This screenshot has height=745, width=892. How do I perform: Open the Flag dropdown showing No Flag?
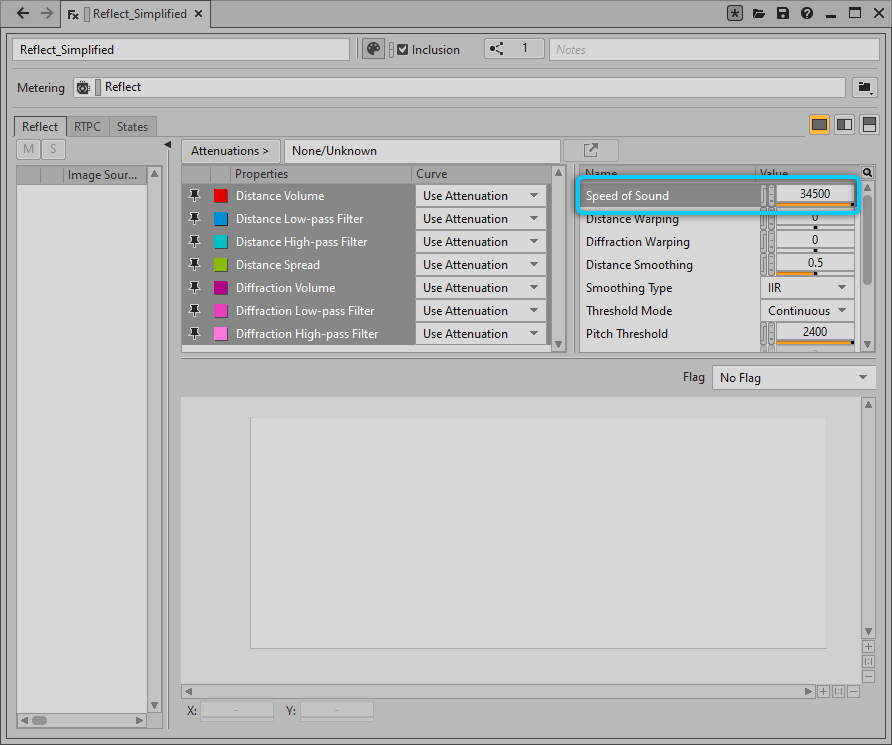[x=793, y=378]
